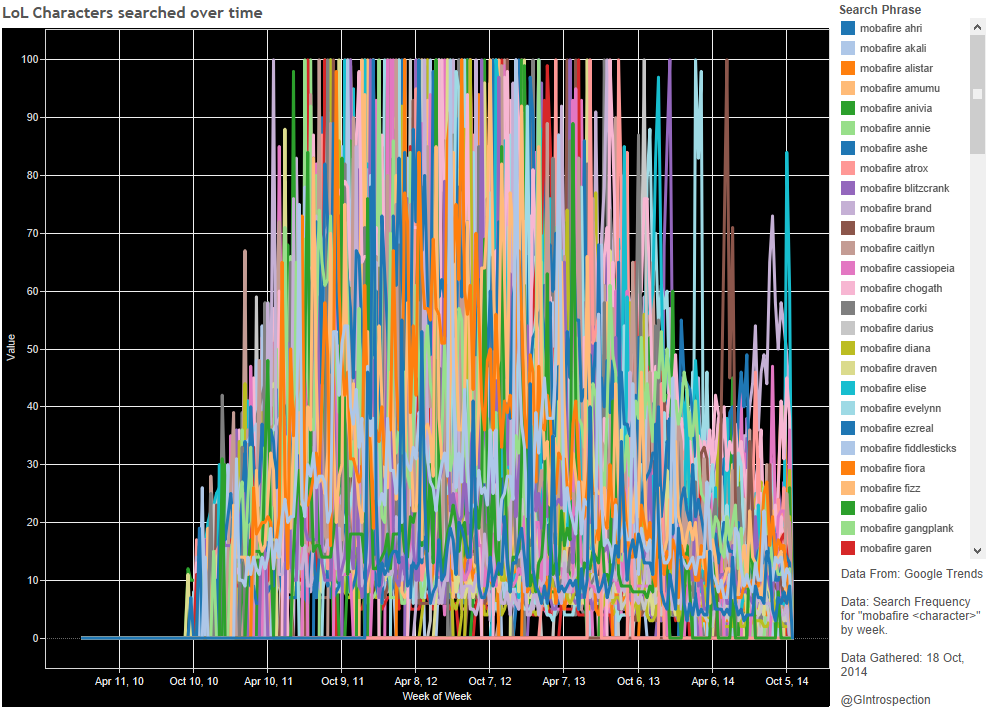This screenshot has height=710, width=990.
Task: Click the orange mobafire alistar swatch
Action: point(848,69)
